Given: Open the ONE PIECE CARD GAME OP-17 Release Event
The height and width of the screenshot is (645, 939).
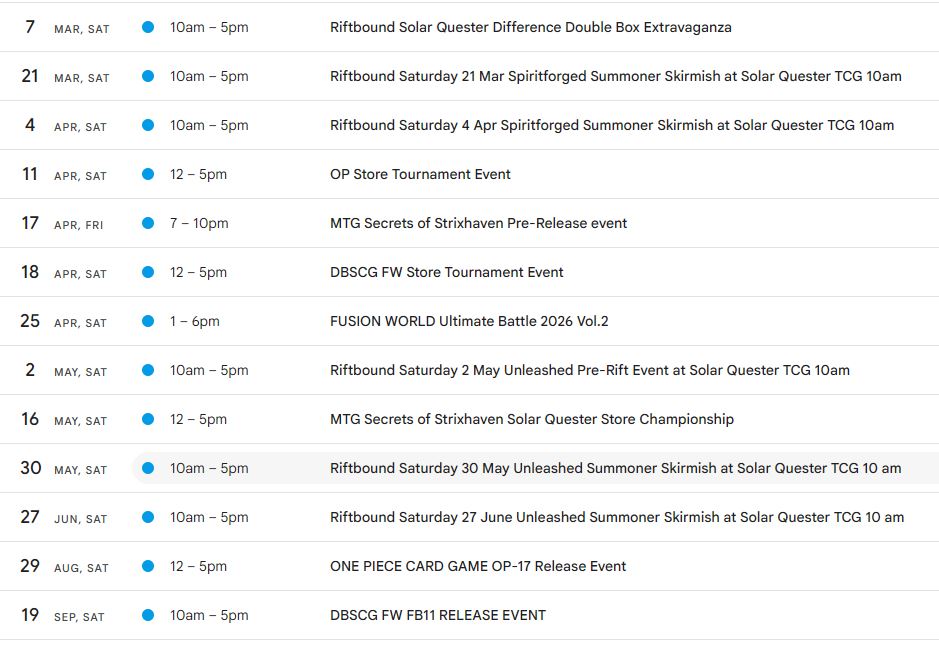Looking at the screenshot, I should [x=477, y=566].
